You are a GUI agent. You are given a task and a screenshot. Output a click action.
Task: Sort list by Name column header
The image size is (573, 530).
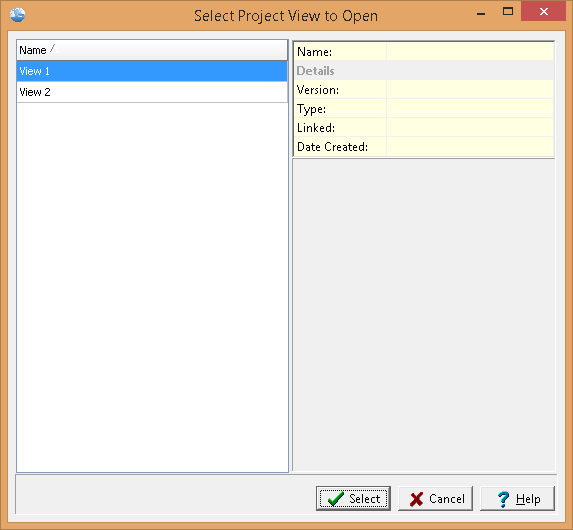(x=152, y=50)
